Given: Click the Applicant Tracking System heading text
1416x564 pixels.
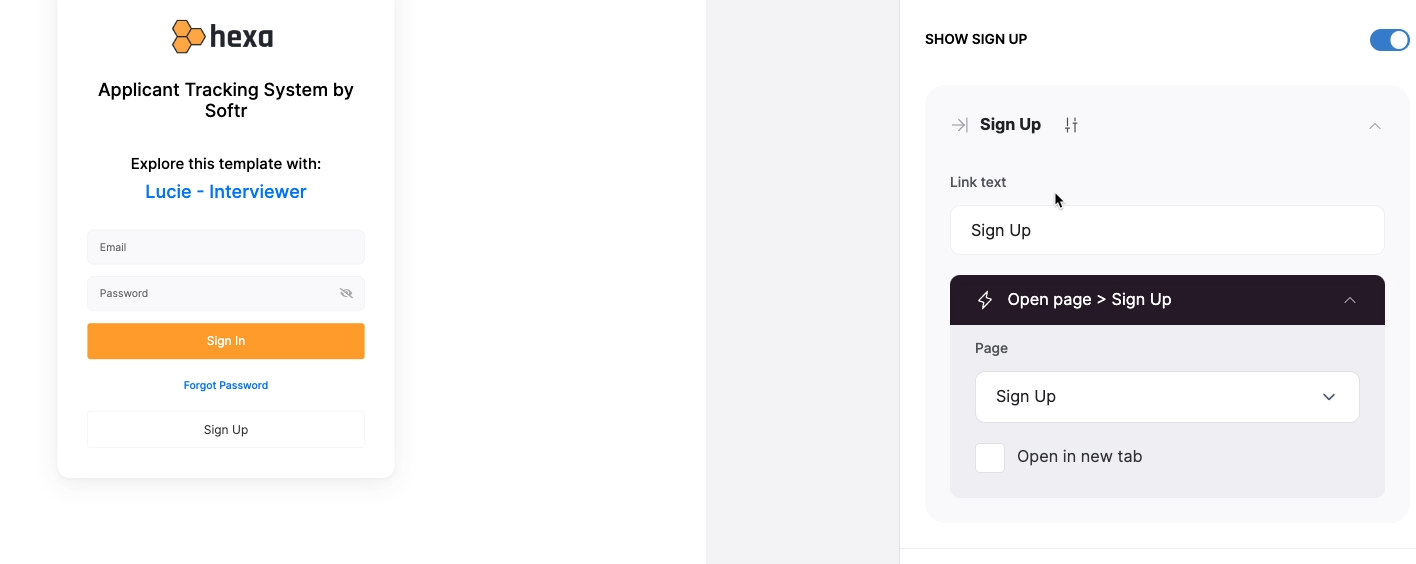Looking at the screenshot, I should tap(226, 100).
